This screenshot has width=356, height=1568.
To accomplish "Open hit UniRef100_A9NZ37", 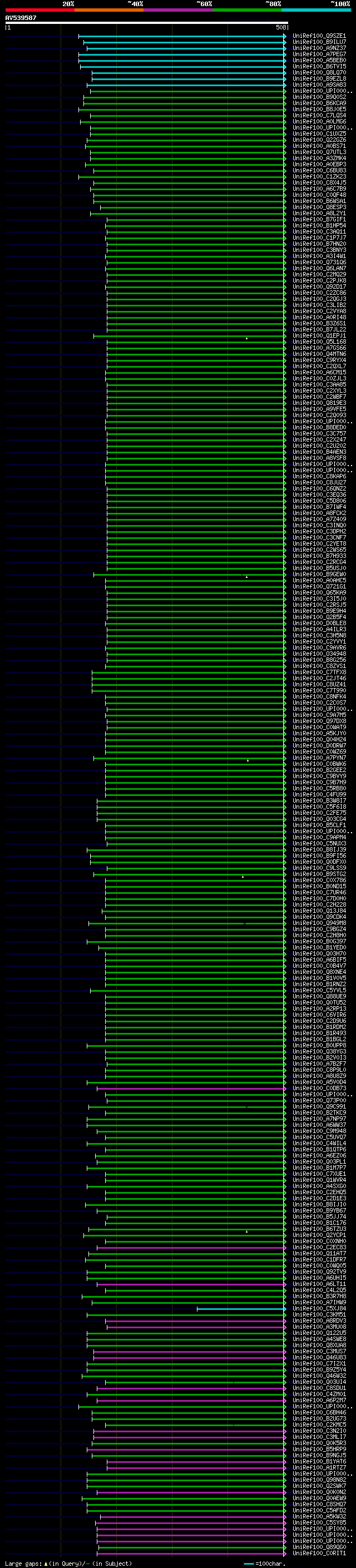I will 319,48.
